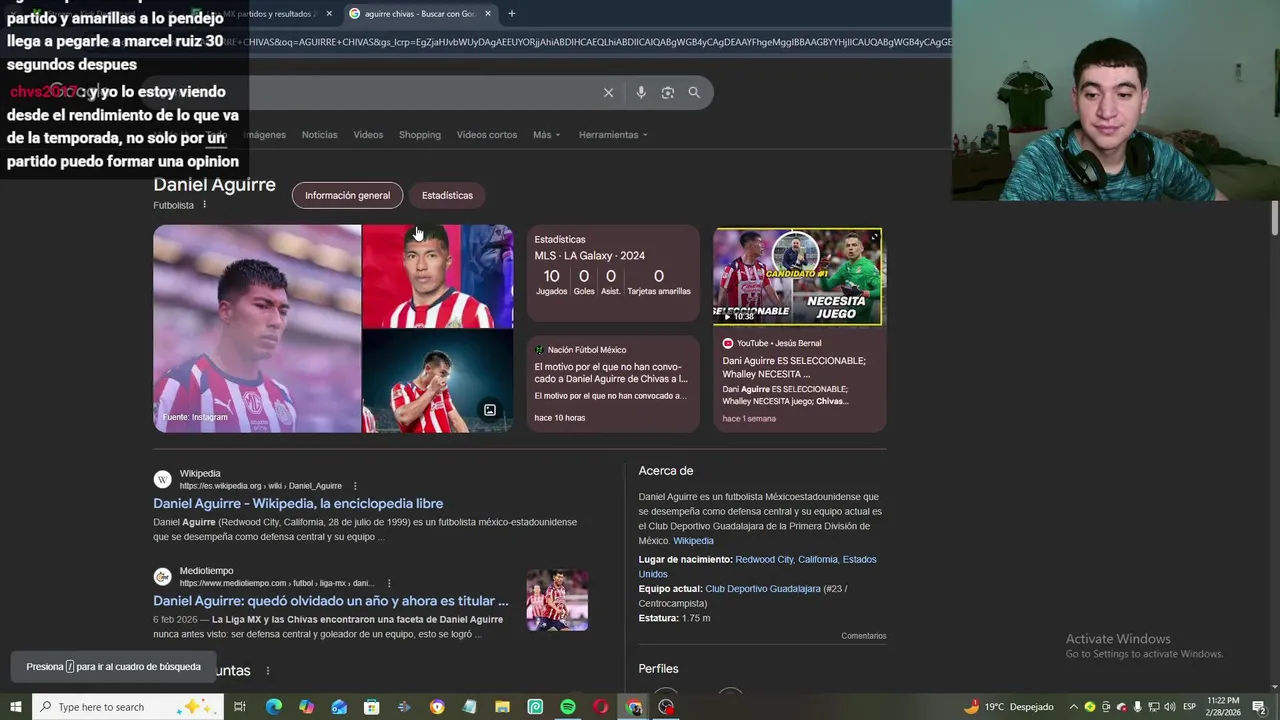Open Spotify from taskbar
This screenshot has height=720, width=1280.
(568, 707)
